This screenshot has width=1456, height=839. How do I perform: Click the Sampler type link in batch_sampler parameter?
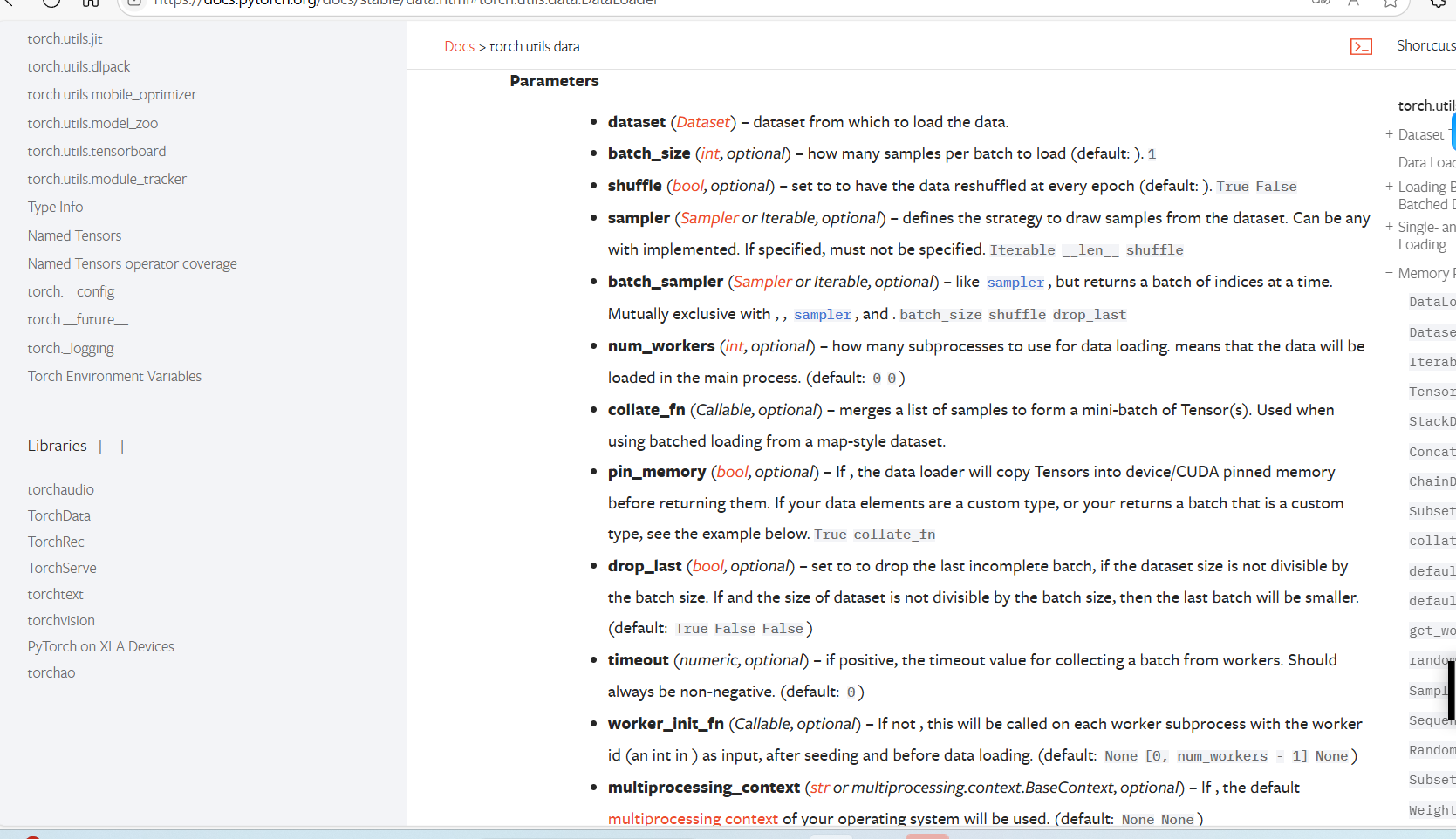pos(762,283)
